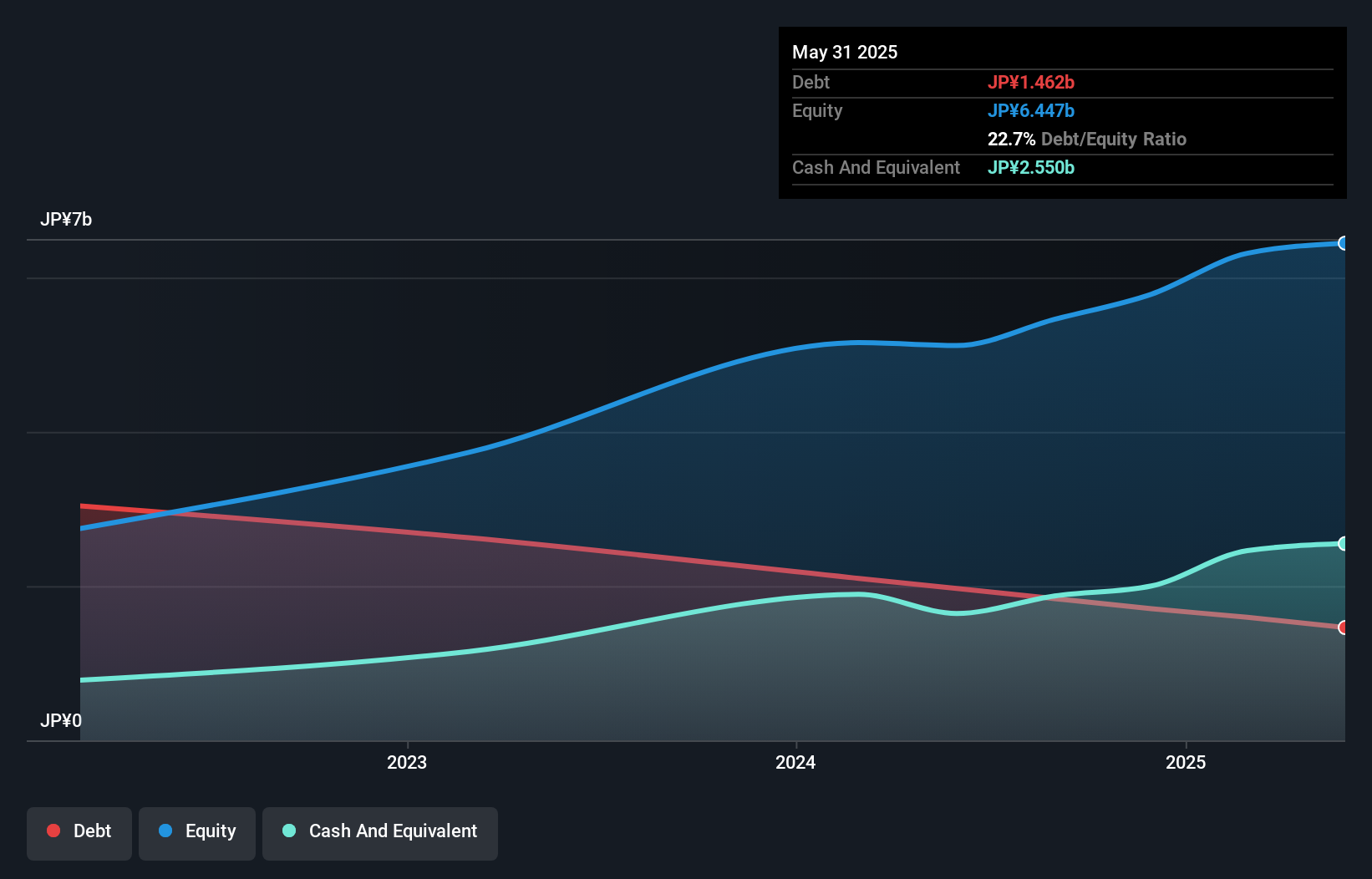Select the teal Cash And Equivalent legend dot
The width and height of the screenshot is (1372, 879).
(x=288, y=831)
